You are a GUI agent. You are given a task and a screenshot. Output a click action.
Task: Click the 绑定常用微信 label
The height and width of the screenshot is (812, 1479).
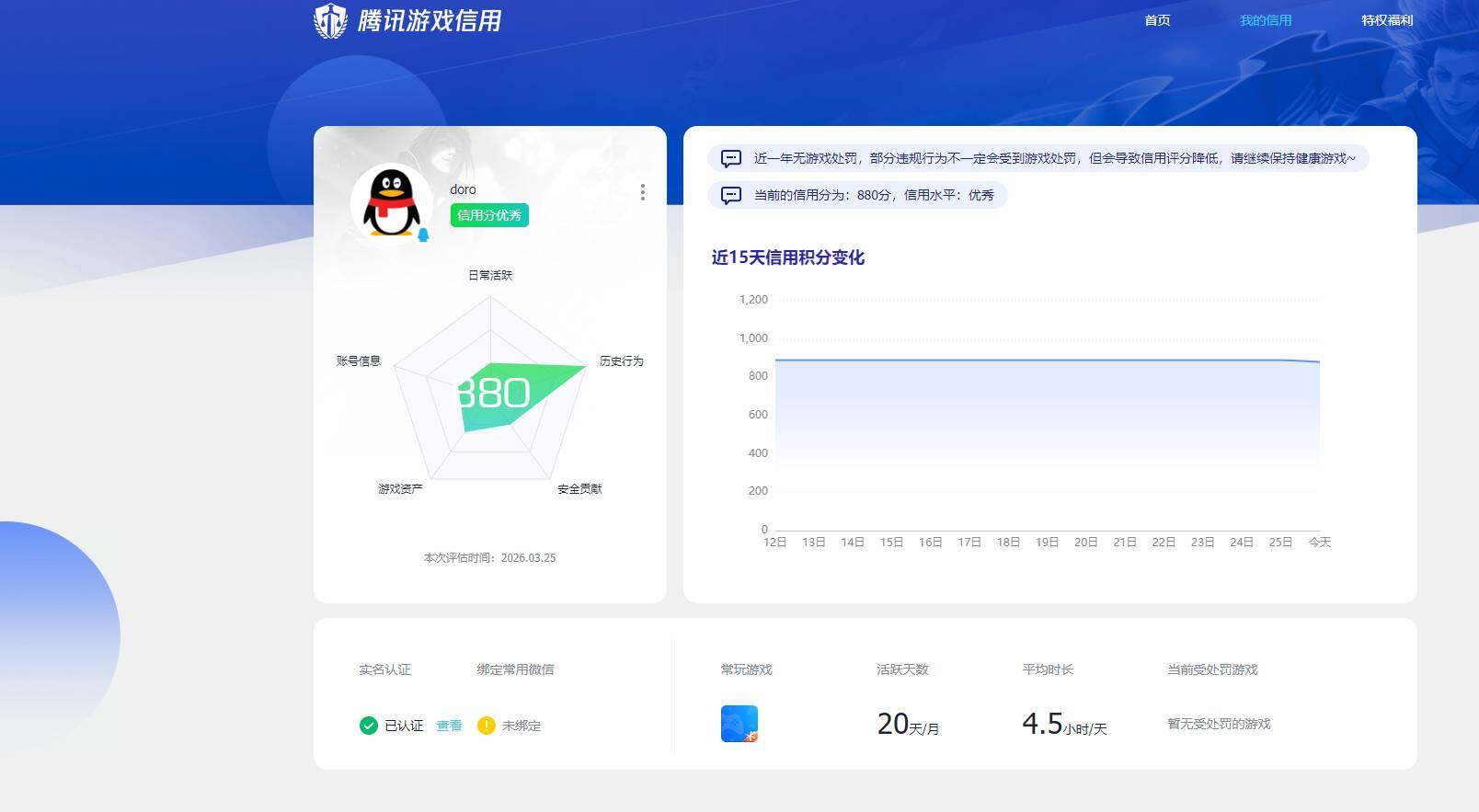(515, 669)
